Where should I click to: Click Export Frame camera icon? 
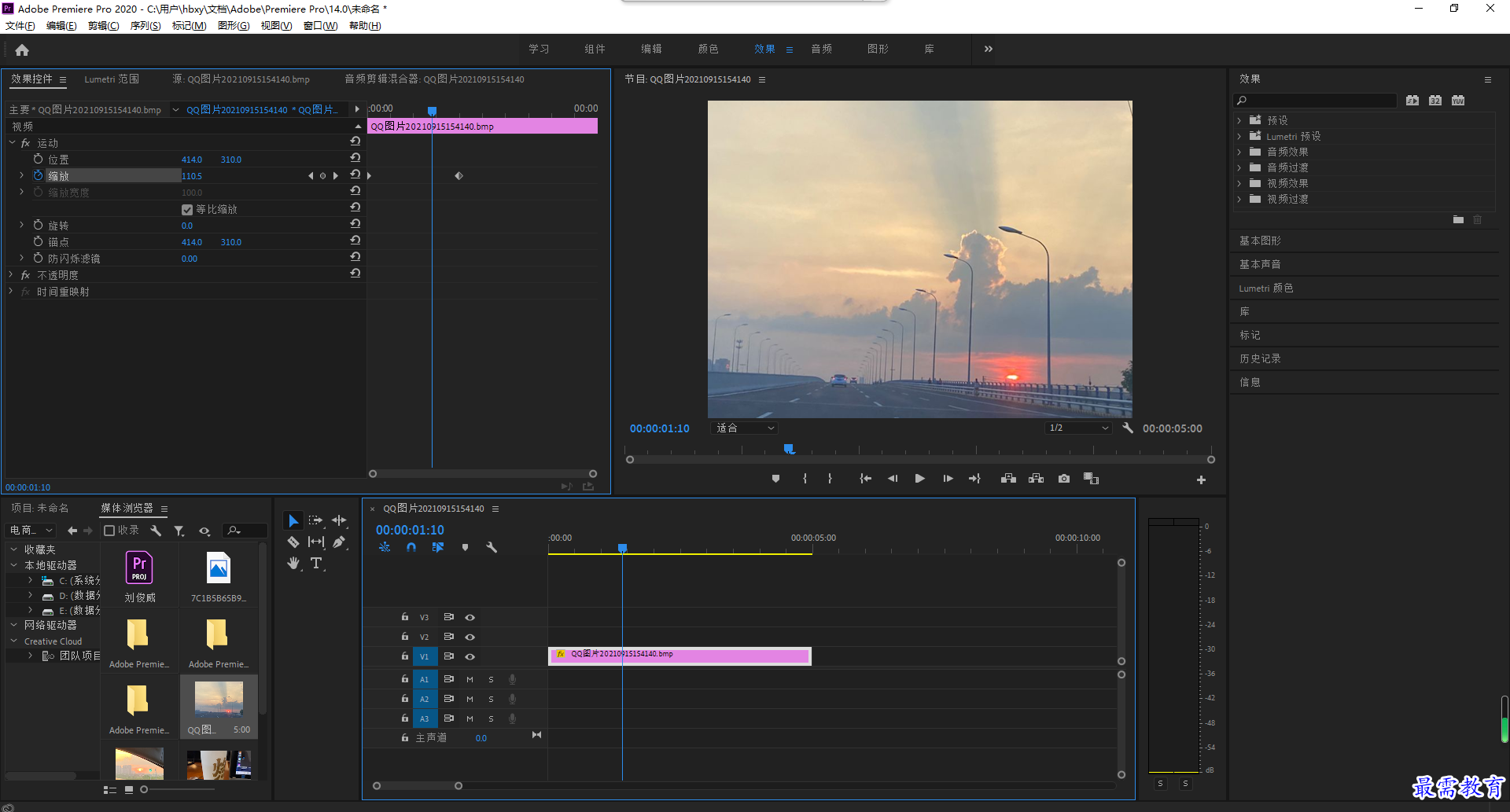pos(1064,479)
